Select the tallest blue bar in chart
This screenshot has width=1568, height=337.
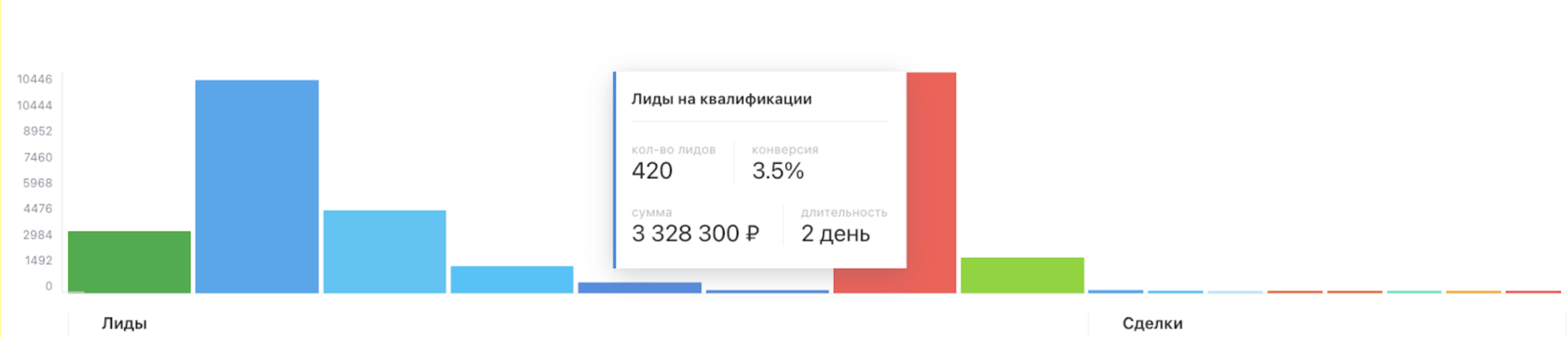pos(257,186)
